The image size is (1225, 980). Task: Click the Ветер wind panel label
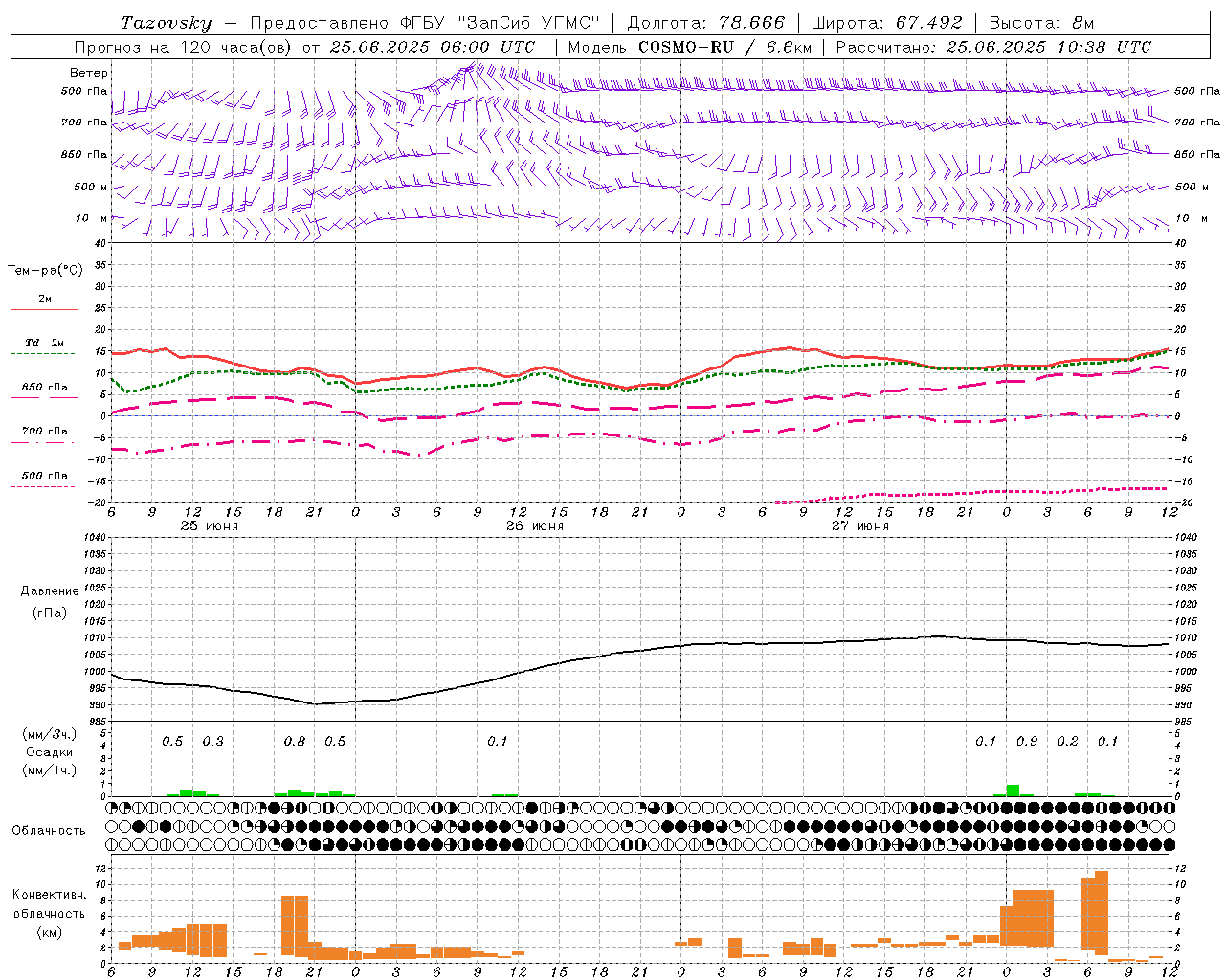click(x=89, y=73)
